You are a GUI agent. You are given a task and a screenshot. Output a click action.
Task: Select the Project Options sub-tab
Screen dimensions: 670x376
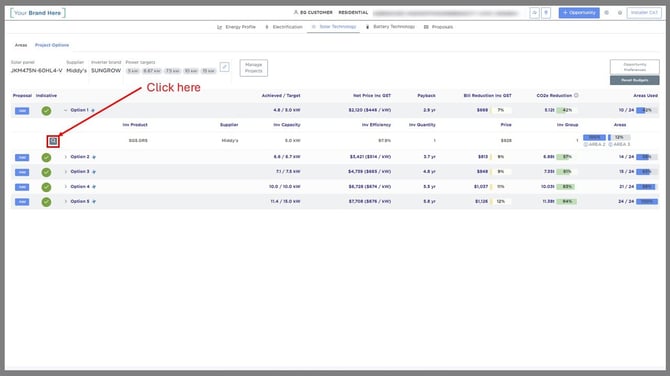(x=52, y=45)
